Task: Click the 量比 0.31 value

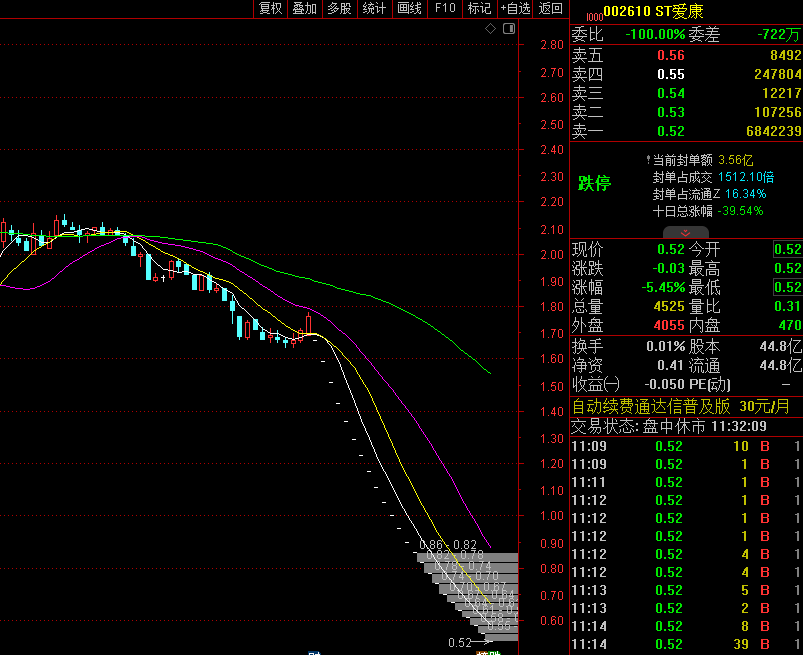Action: click(x=787, y=306)
